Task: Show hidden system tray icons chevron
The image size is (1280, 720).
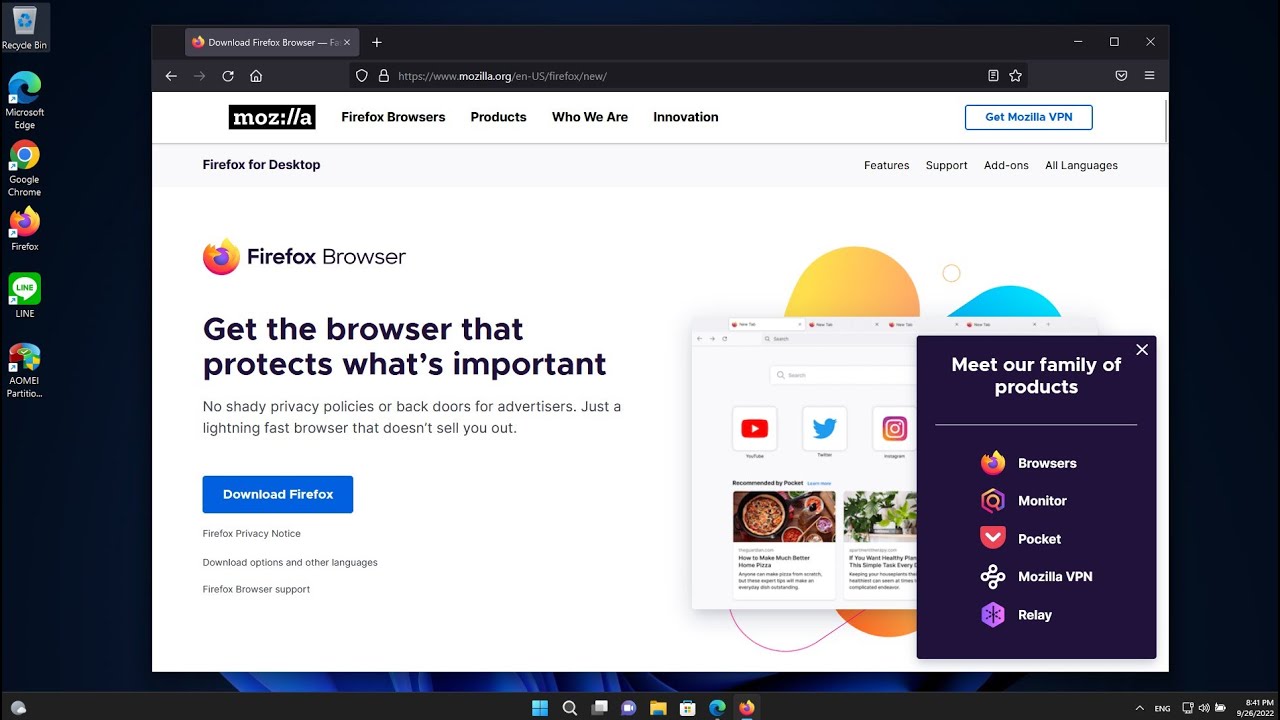Action: click(1139, 708)
